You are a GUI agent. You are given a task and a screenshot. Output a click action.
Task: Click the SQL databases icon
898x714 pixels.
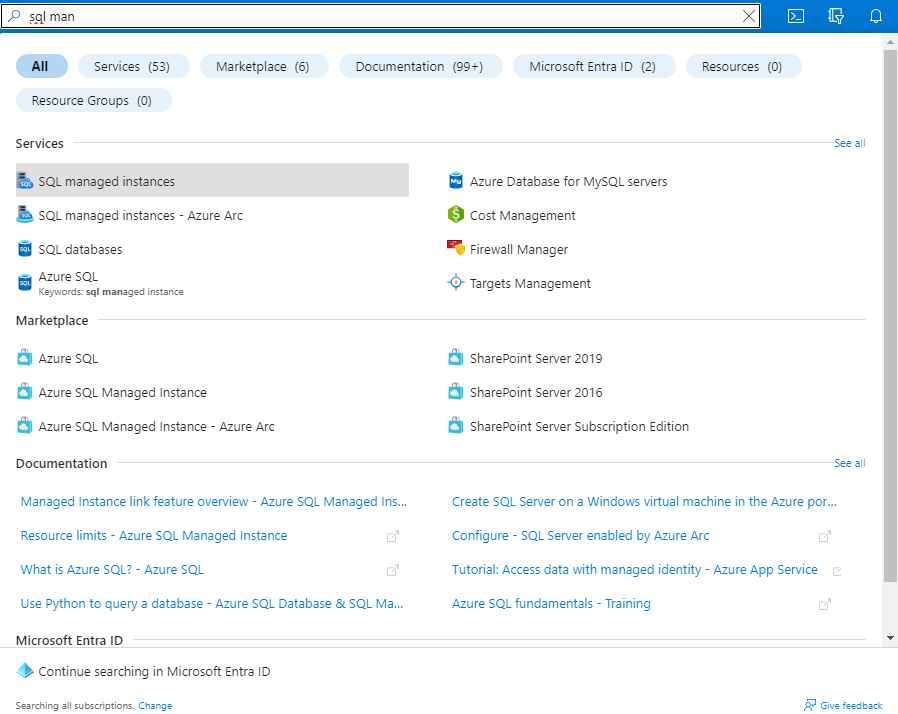(25, 249)
